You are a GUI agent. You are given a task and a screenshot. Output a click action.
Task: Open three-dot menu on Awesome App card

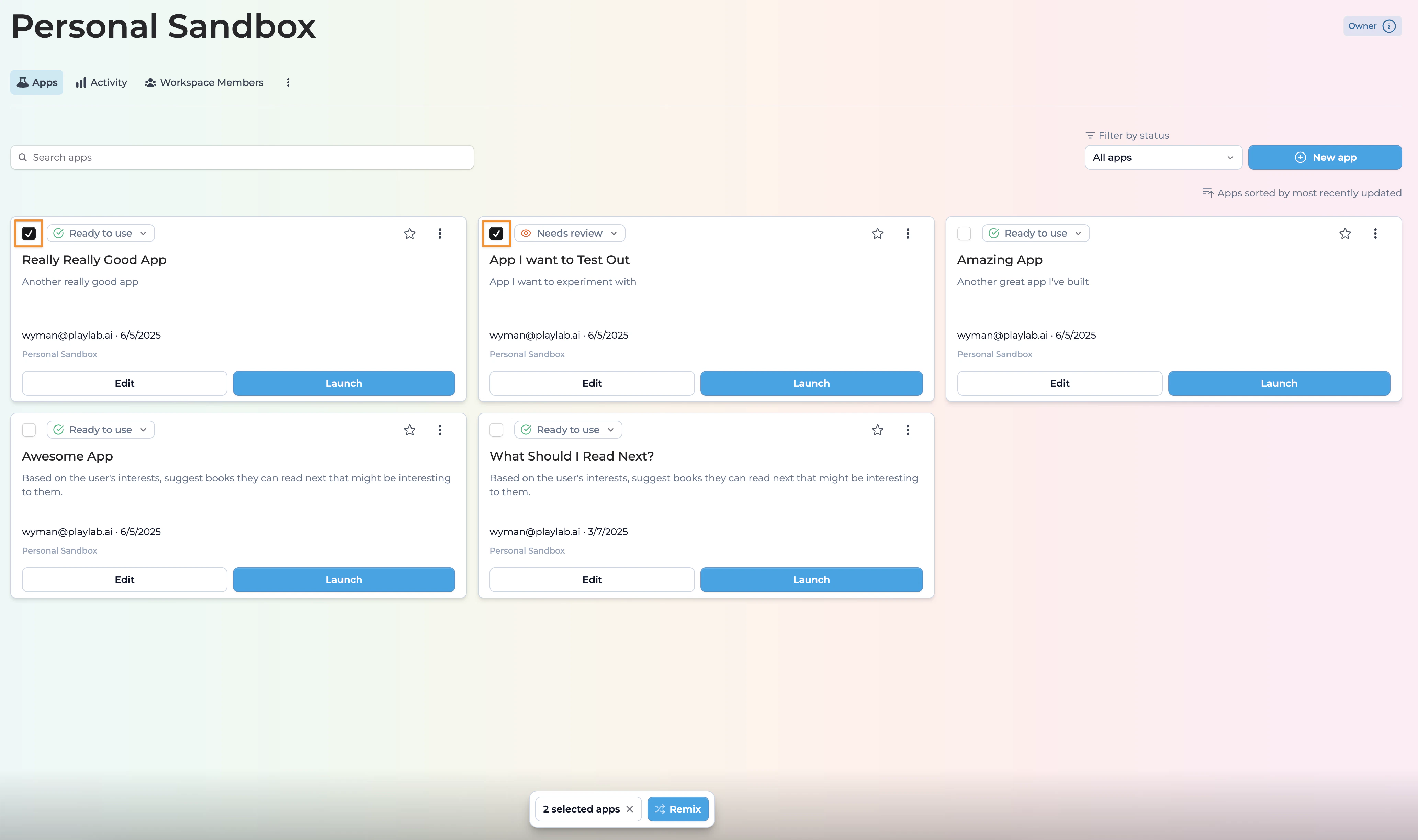pyautogui.click(x=439, y=430)
